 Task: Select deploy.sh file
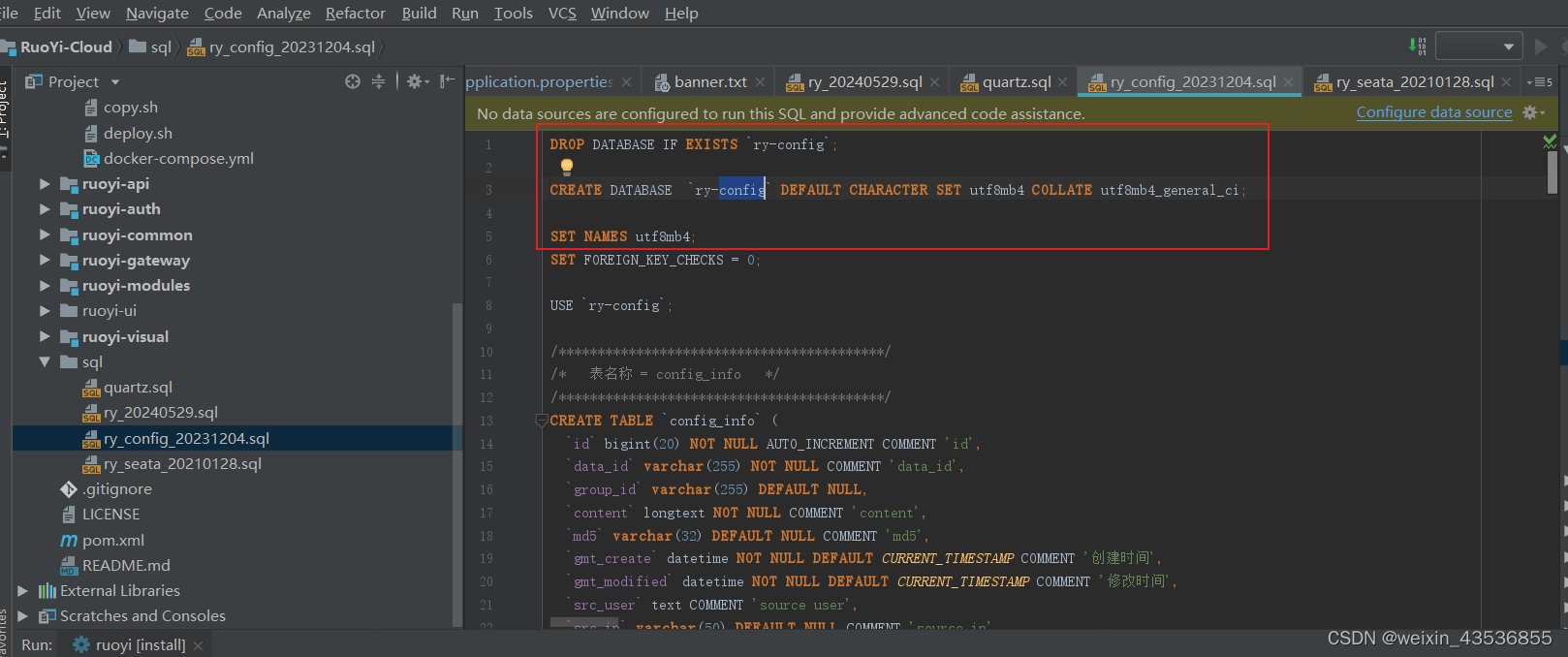click(x=138, y=133)
